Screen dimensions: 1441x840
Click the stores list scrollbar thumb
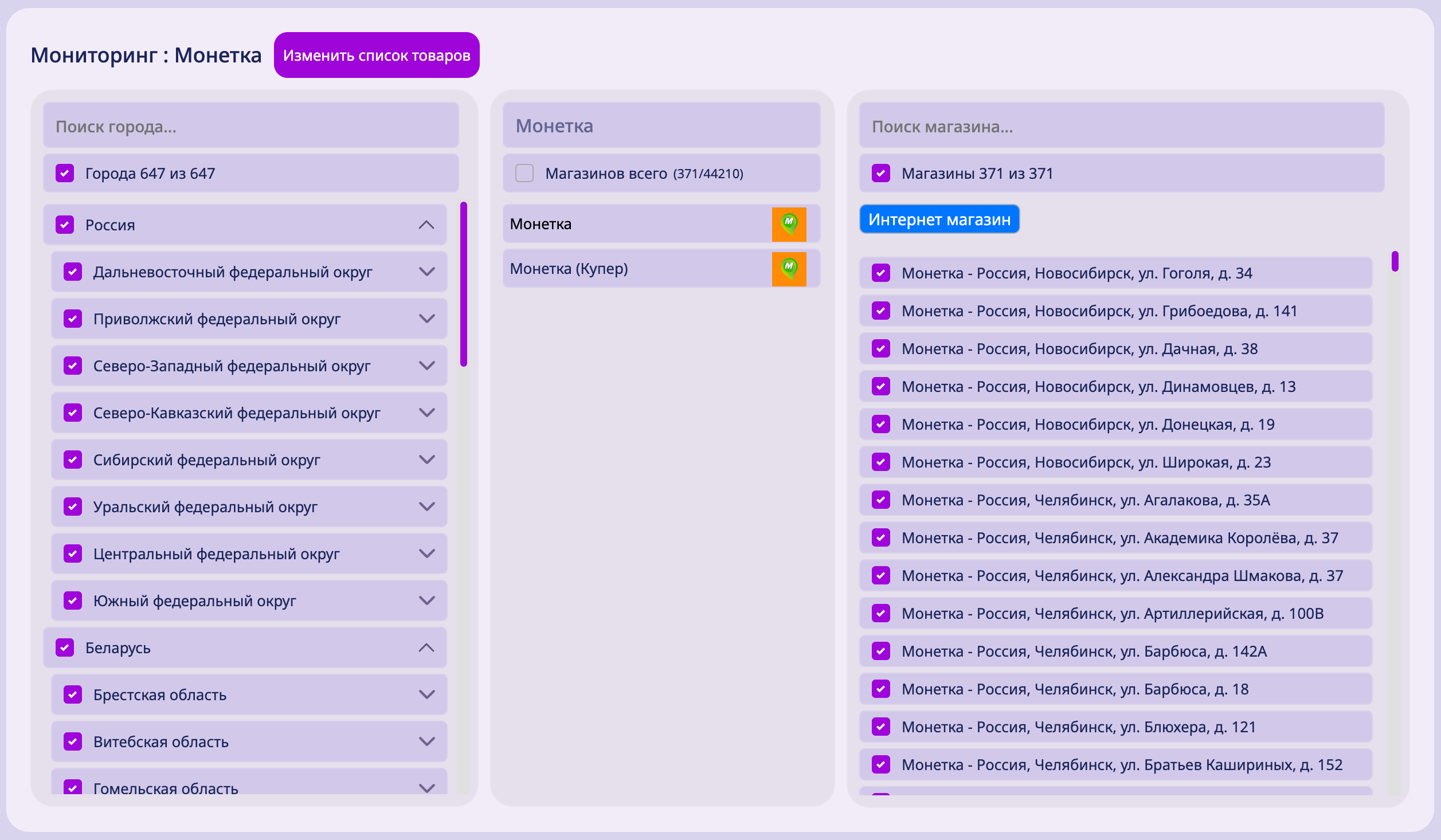tap(1395, 261)
